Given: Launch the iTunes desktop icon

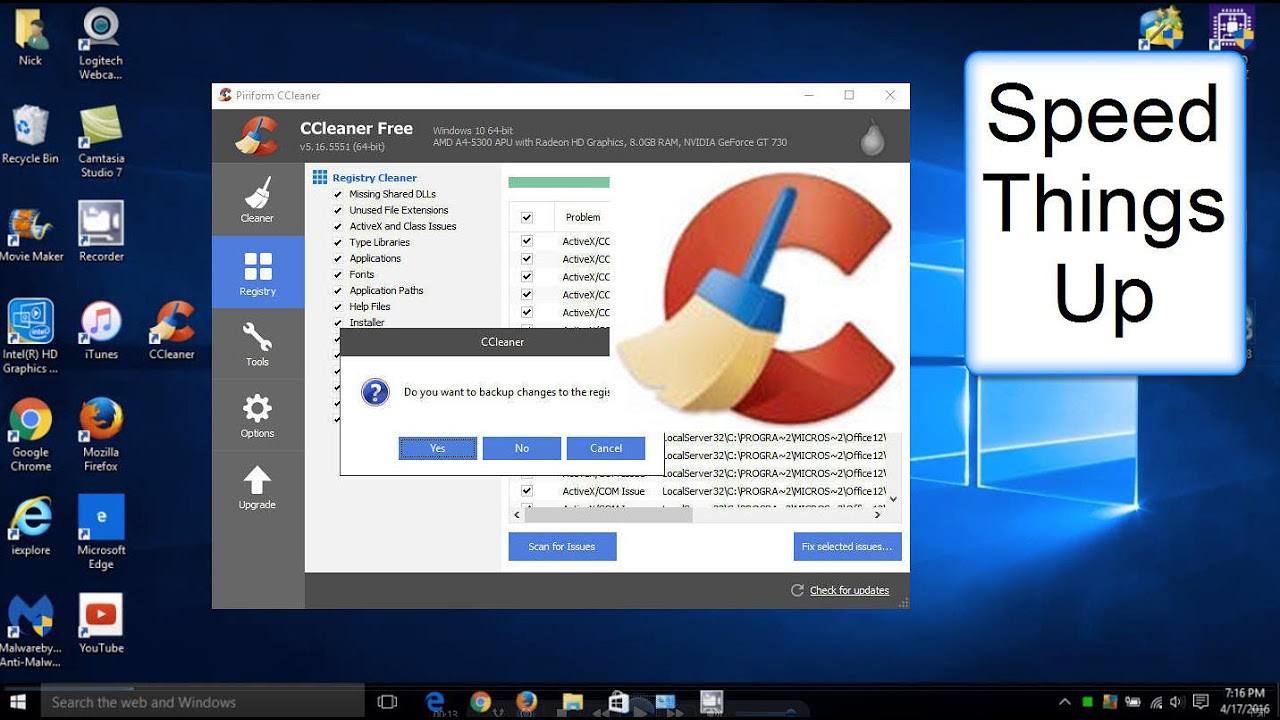Looking at the screenshot, I should (x=101, y=330).
